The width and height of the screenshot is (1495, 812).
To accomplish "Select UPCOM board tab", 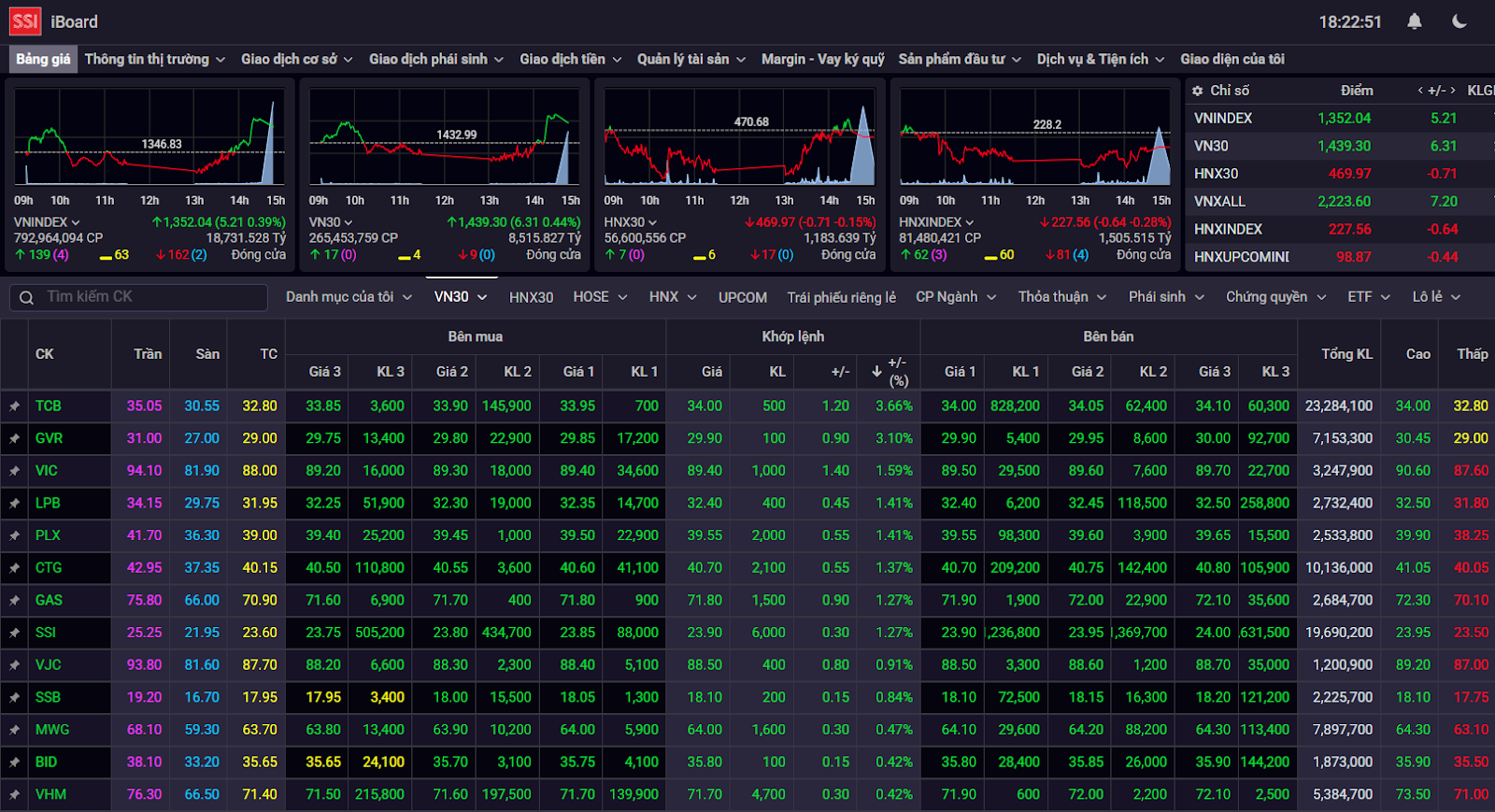I will tap(743, 297).
